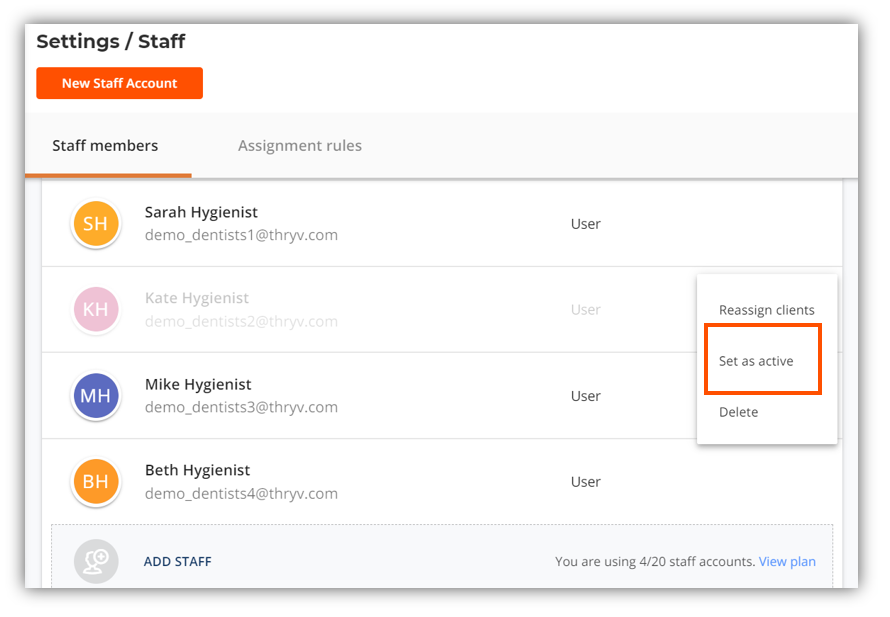Image resolution: width=890 pixels, height=617 pixels.
Task: Click the ADD STAFF label
Action: tap(178, 562)
